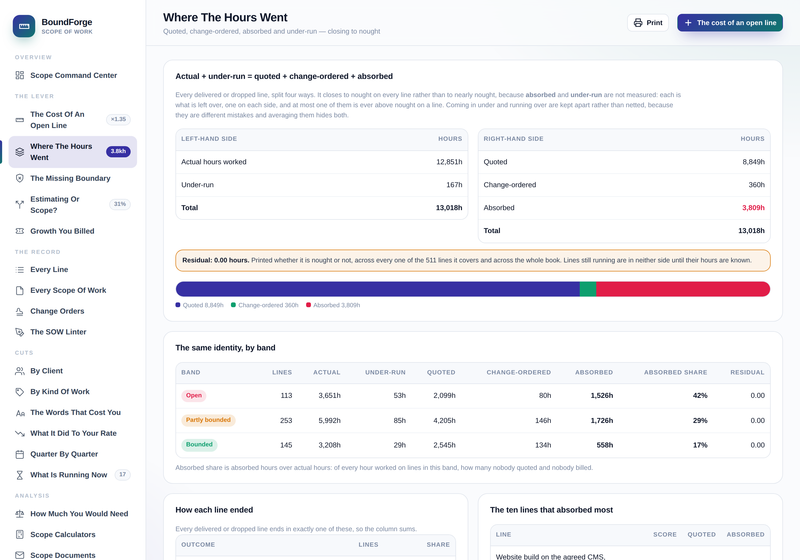This screenshot has height=560, width=800.
Task: Click the Scope Documents envelope icon
Action: pos(19,555)
